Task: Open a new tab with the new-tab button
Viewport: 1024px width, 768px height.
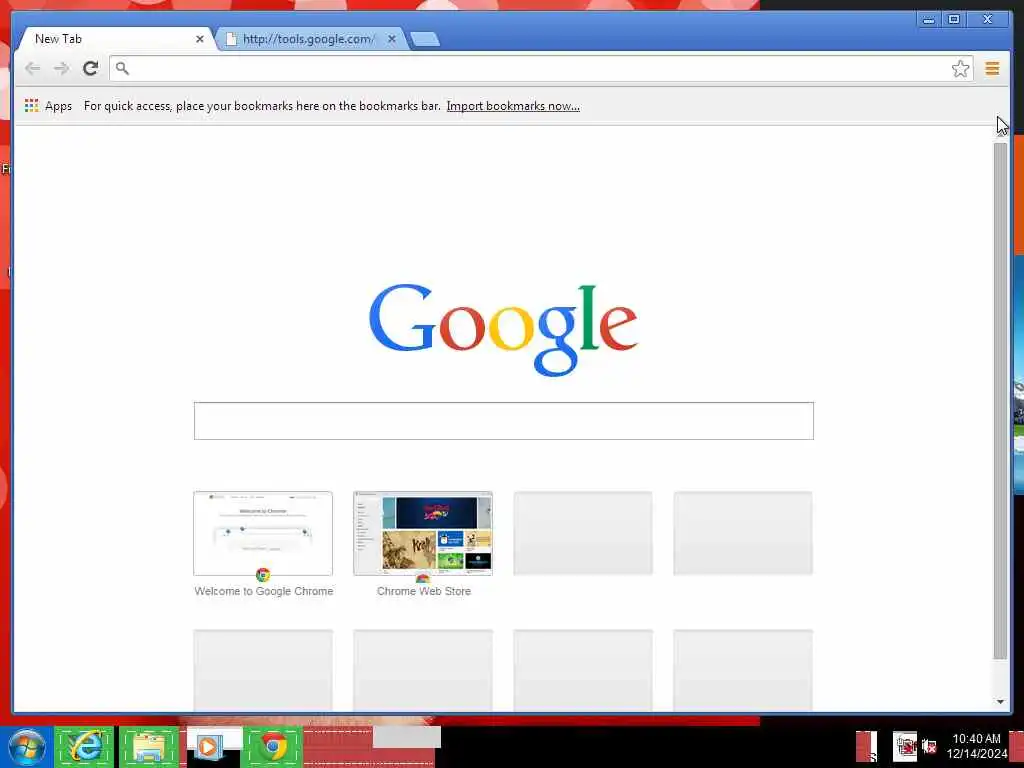Action: click(425, 39)
